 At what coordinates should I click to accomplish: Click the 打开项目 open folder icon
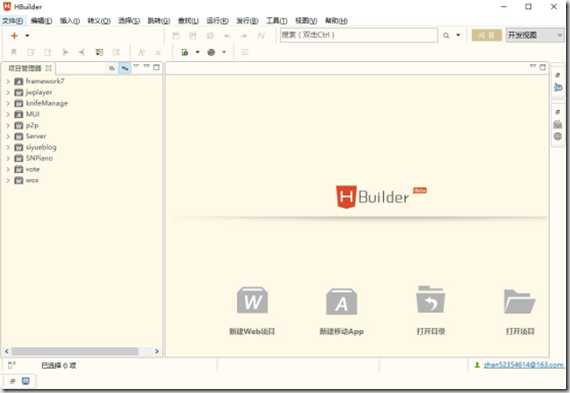tap(519, 301)
